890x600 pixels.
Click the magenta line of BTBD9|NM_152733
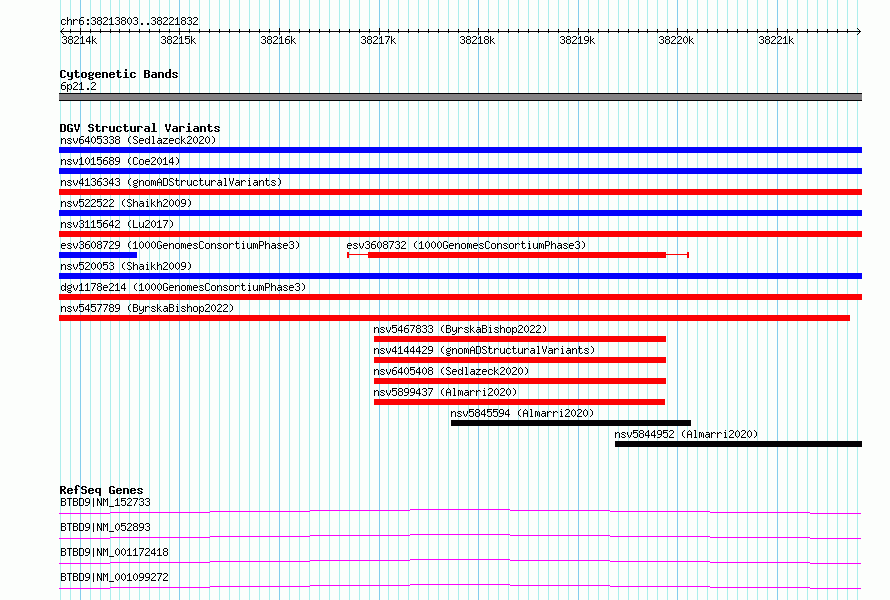tap(460, 511)
